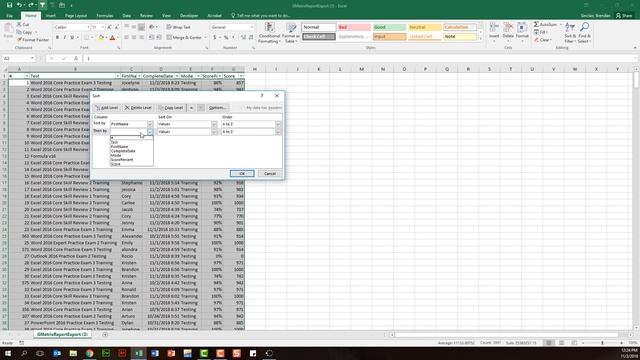
Task: Apply the Good cell style
Action: (389, 27)
